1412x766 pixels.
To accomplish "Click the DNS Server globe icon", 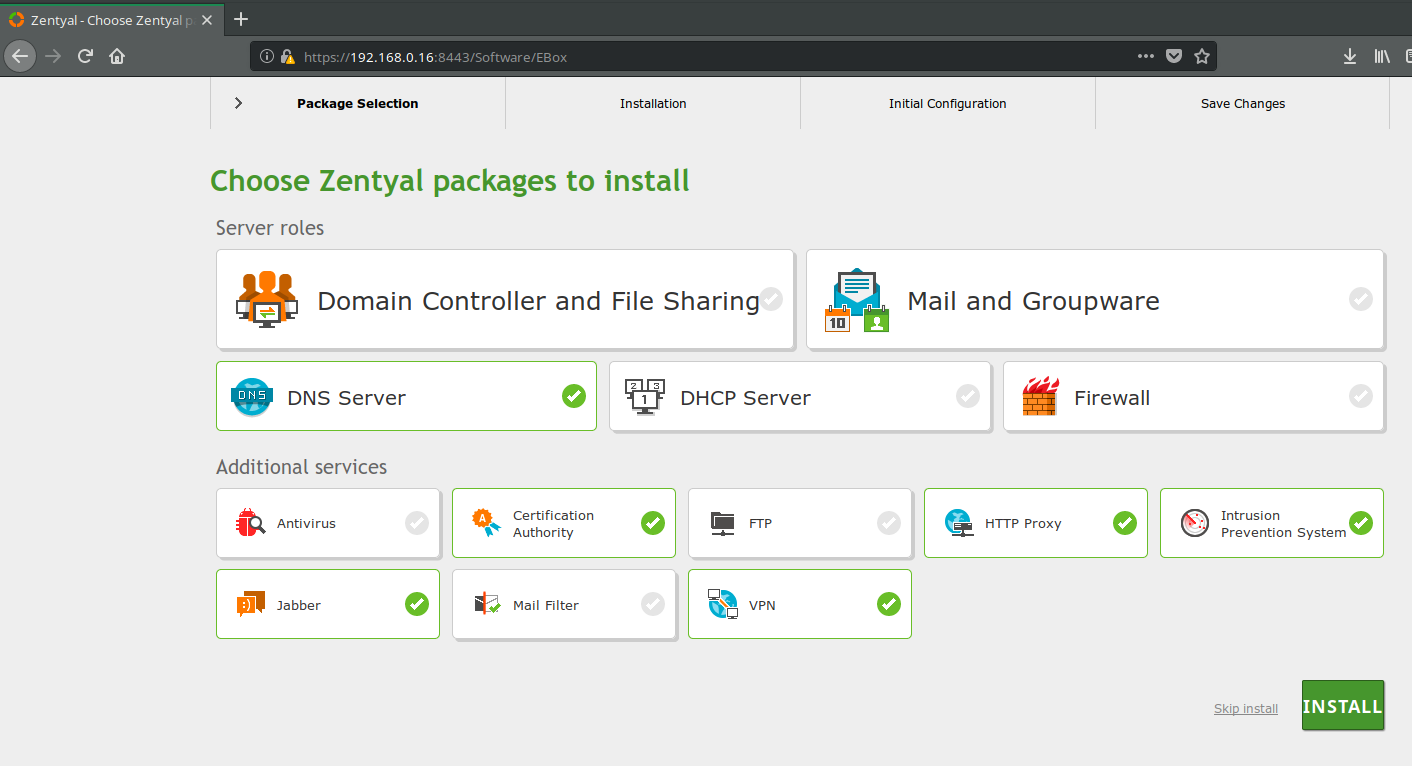I will point(251,397).
